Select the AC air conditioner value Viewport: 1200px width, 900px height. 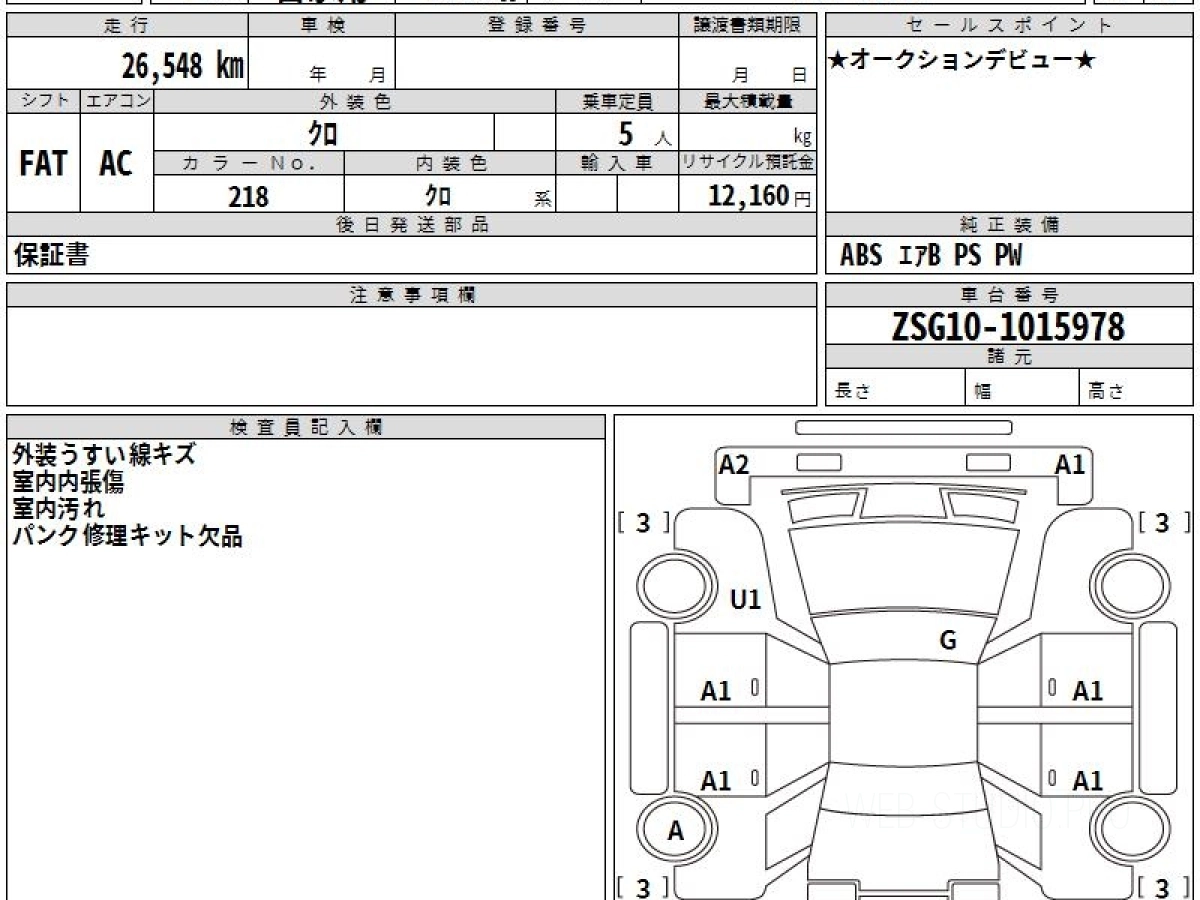click(116, 164)
